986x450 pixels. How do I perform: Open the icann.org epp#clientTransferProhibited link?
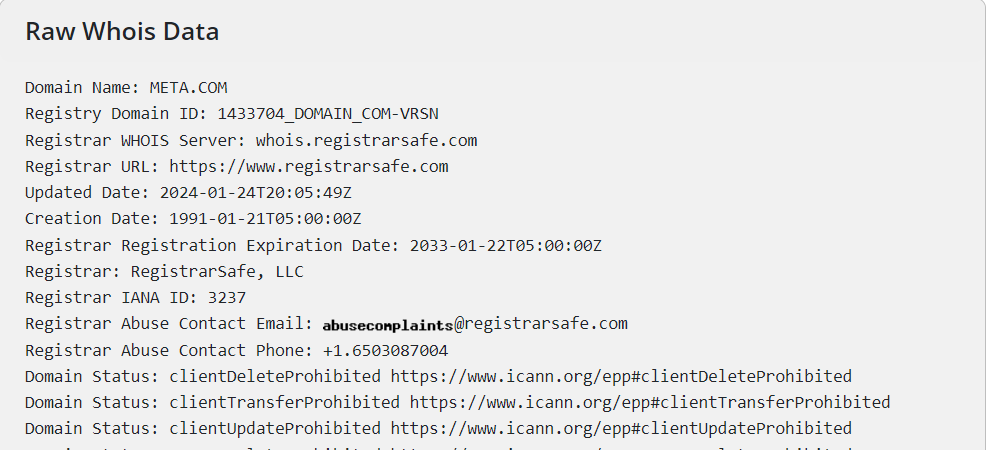pyautogui.click(x=650, y=402)
